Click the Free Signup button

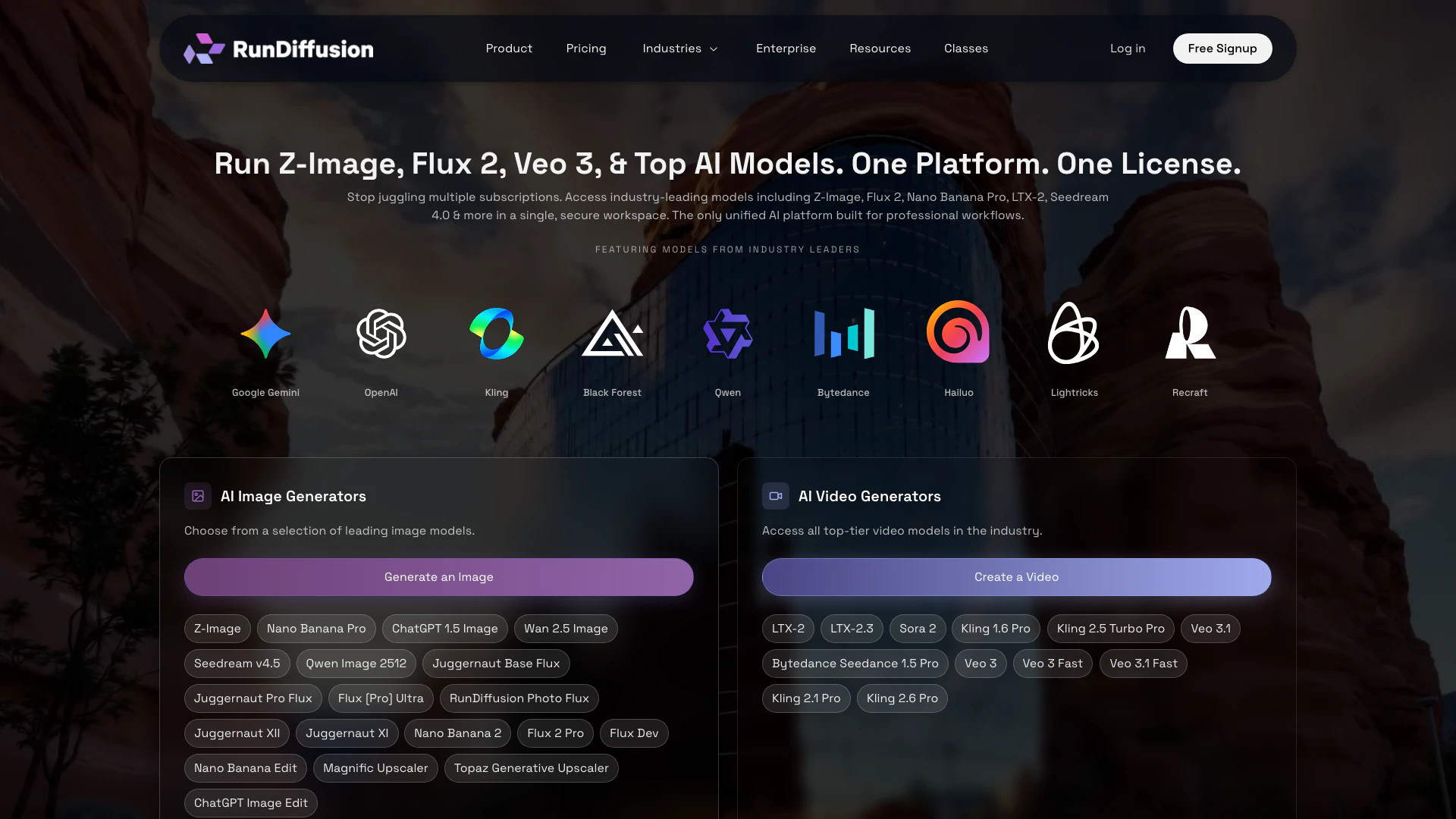click(x=1222, y=49)
